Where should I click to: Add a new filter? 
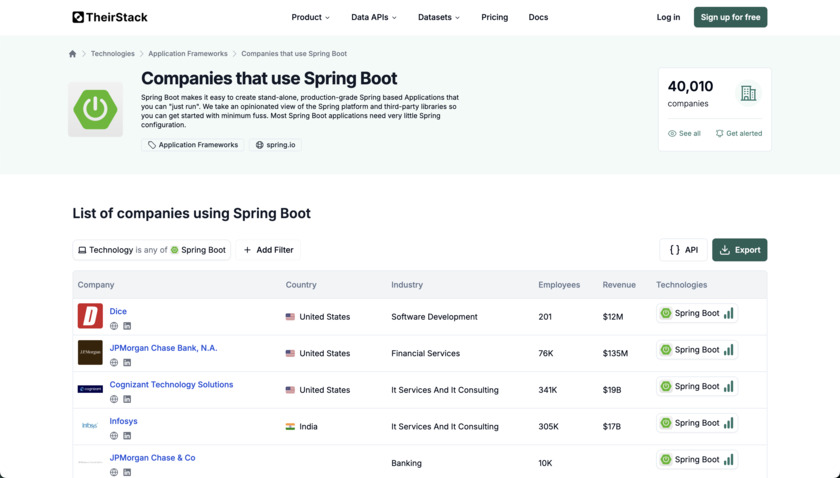pyautogui.click(x=269, y=250)
